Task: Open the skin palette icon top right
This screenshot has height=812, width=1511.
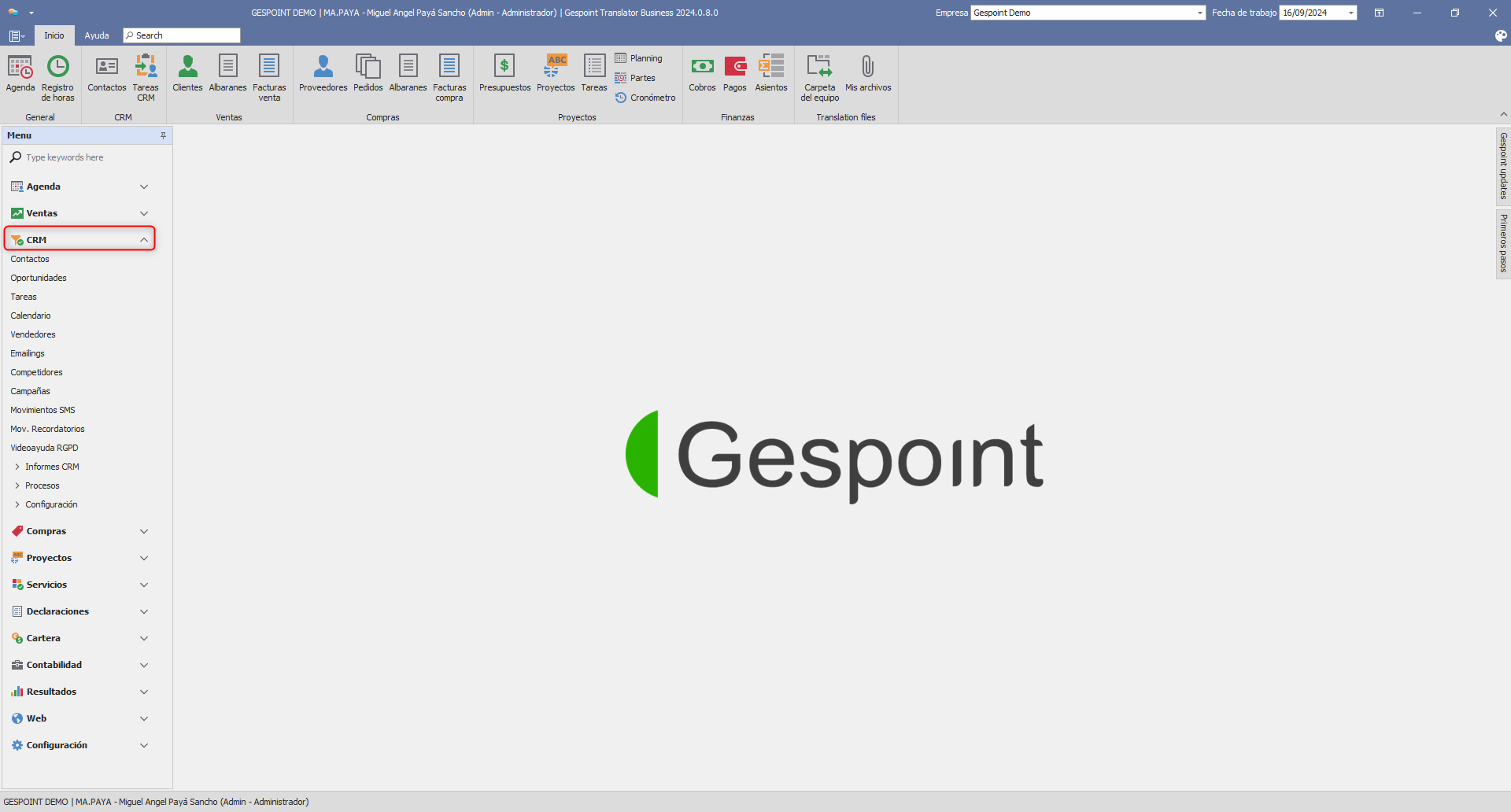Action: tap(1501, 35)
